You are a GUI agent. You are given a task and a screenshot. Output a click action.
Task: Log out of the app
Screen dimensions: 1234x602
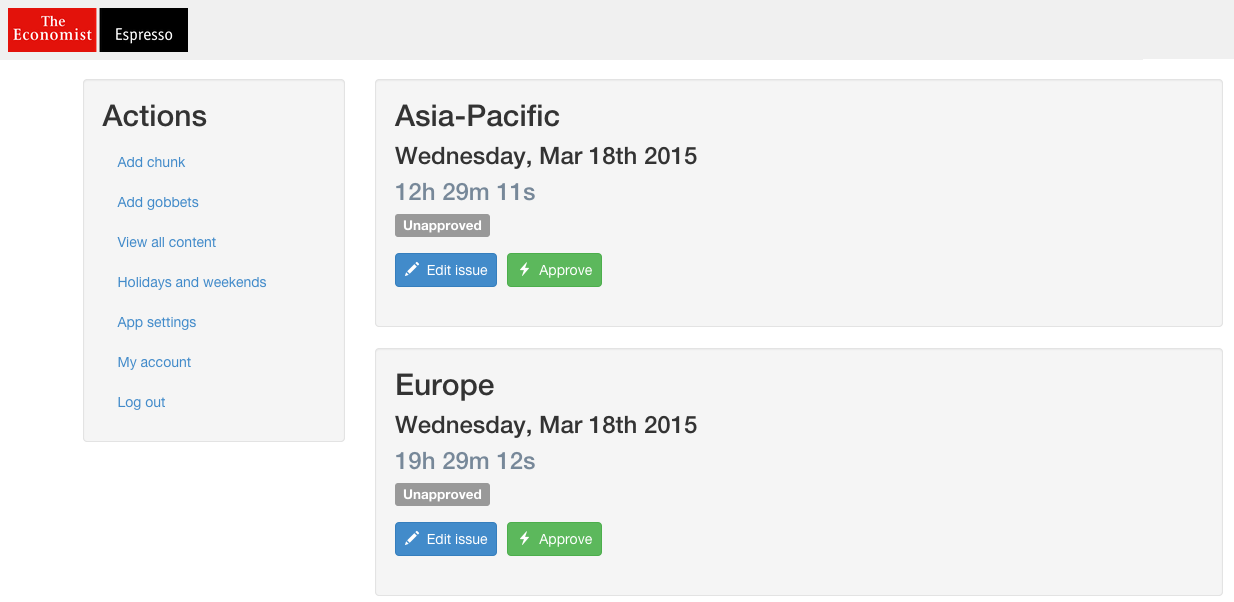(141, 402)
